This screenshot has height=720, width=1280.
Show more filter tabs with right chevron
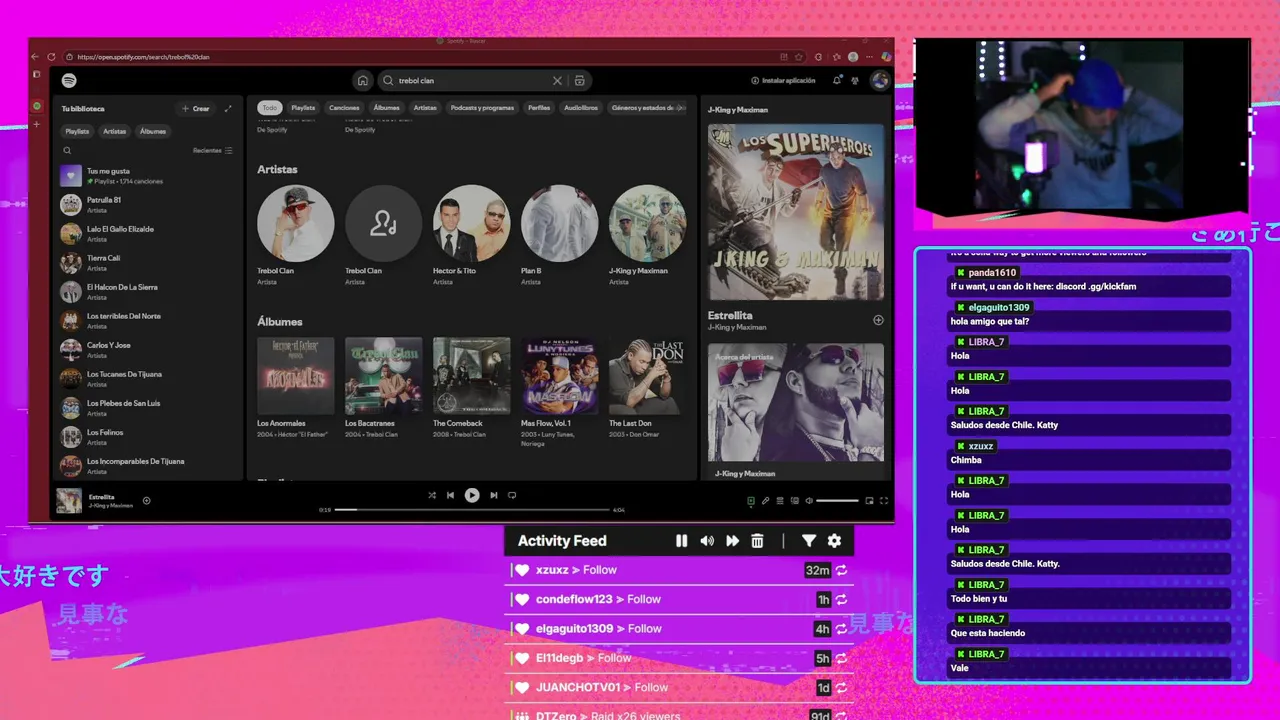point(682,107)
